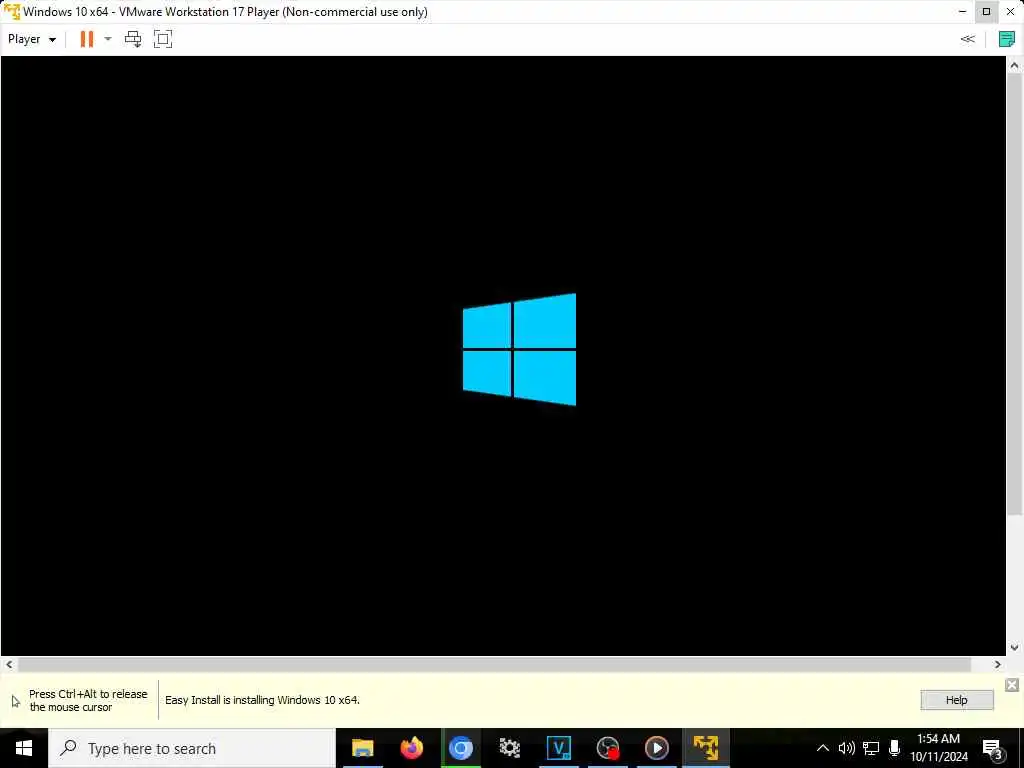This screenshot has width=1024, height=768.
Task: Click the Type here to search box
Action: tap(191, 748)
